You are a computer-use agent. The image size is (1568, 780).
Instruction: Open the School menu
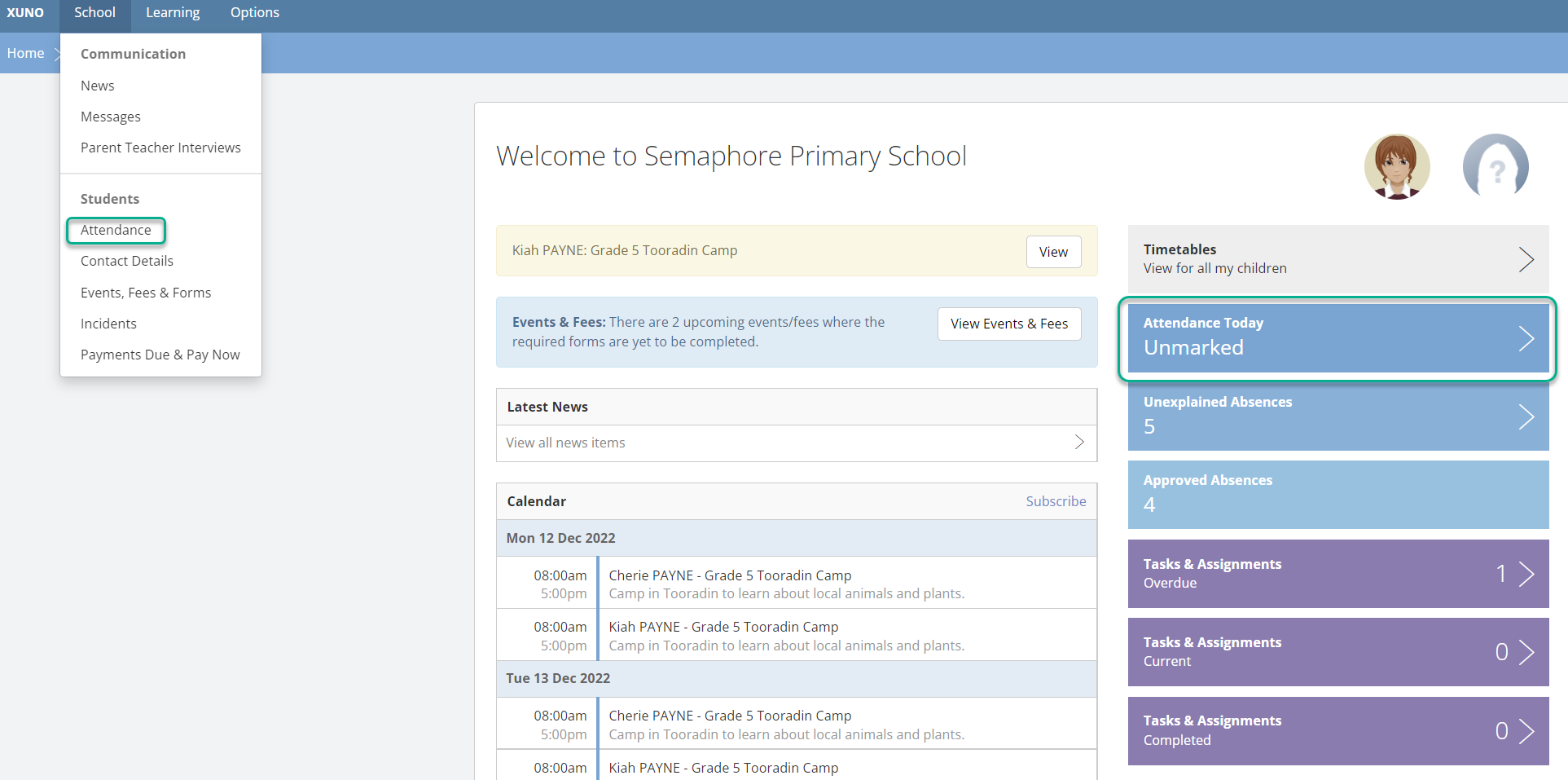coord(94,12)
